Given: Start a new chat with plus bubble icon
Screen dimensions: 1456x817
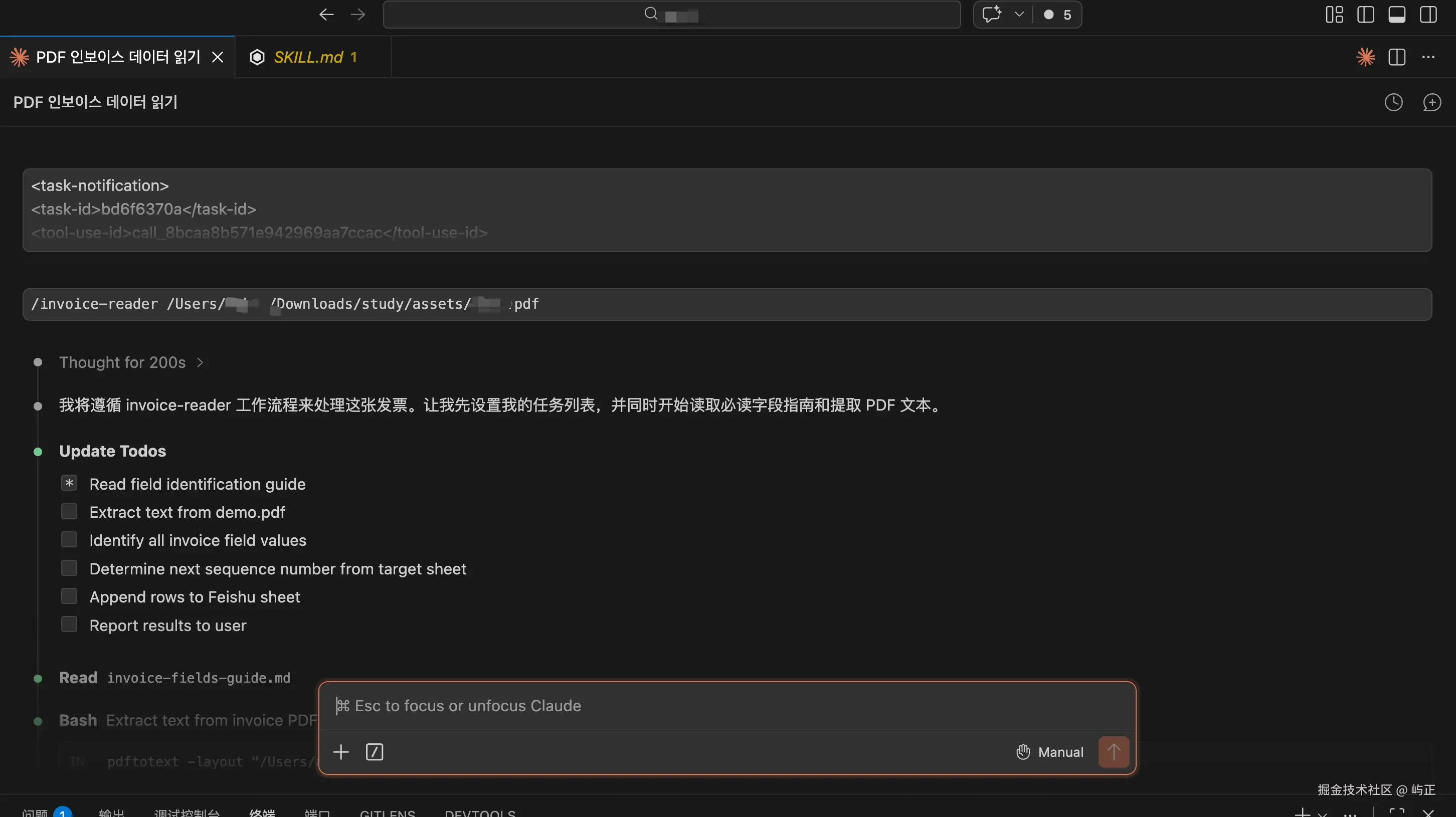Looking at the screenshot, I should pos(1432,102).
